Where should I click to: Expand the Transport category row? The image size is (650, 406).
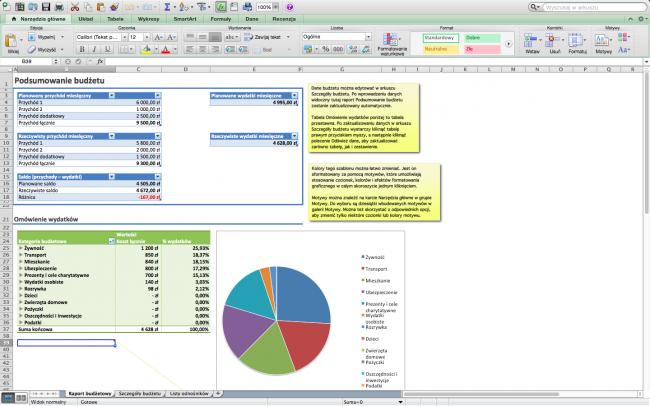click(x=21, y=255)
